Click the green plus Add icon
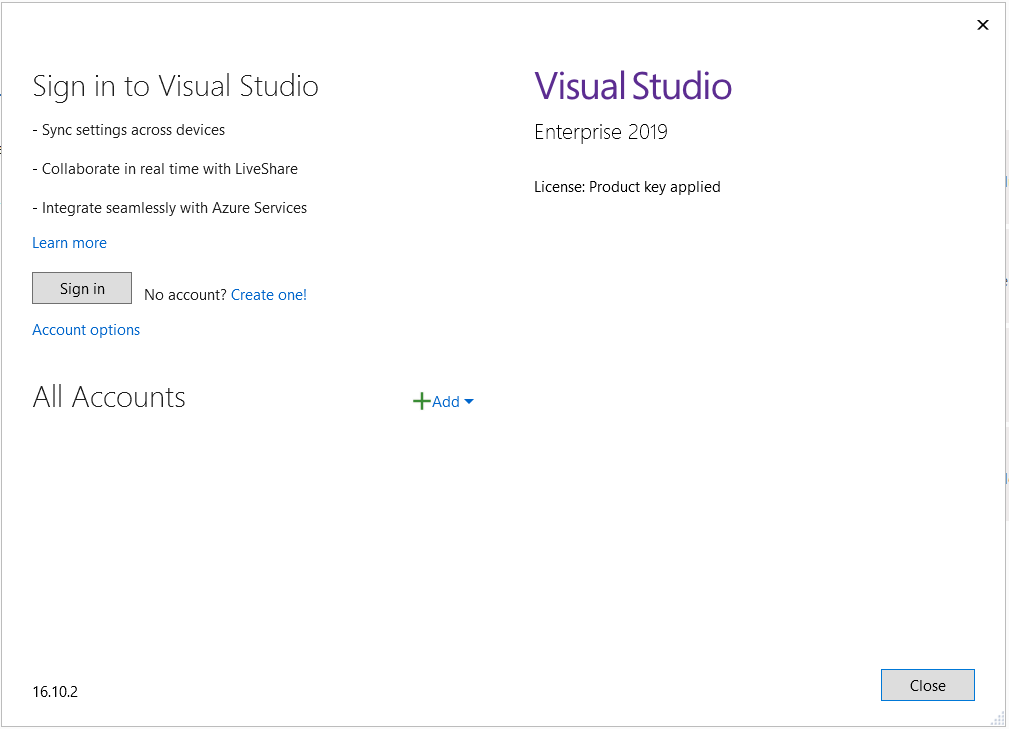Image resolution: width=1009 pixels, height=729 pixels. tap(421, 401)
